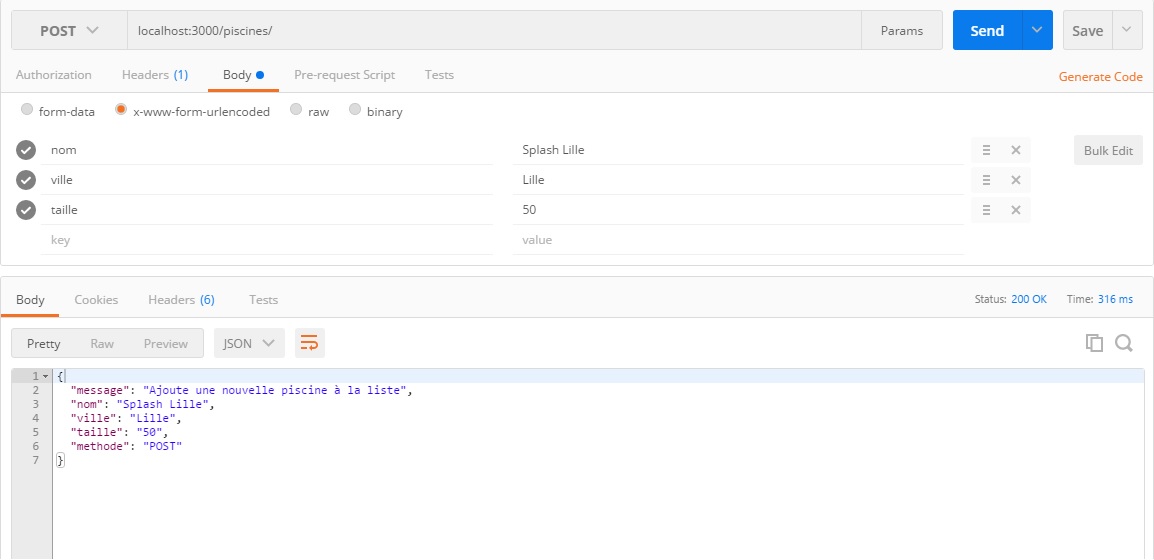Select the raw body type
The image size is (1154, 560).
coord(296,110)
